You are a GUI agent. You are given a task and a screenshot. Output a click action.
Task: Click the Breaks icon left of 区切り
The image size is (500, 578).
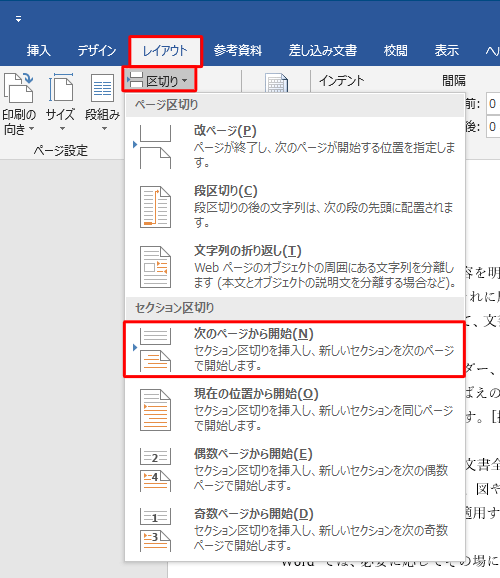click(x=136, y=80)
